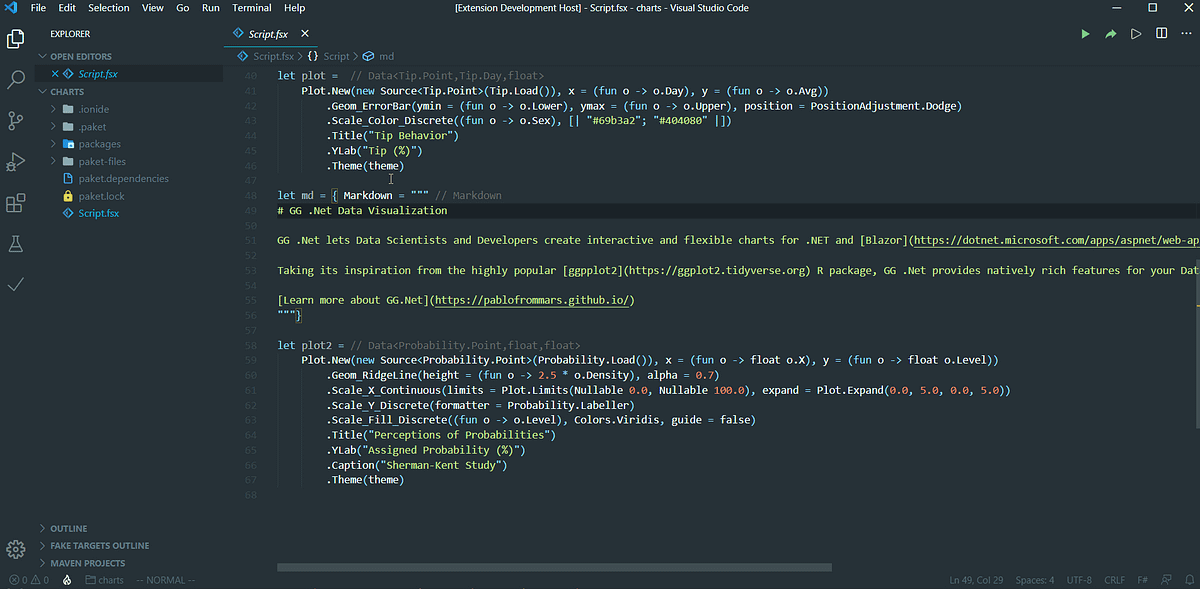Open the Search view in the Activity Bar
The image size is (1200, 589).
[15, 78]
